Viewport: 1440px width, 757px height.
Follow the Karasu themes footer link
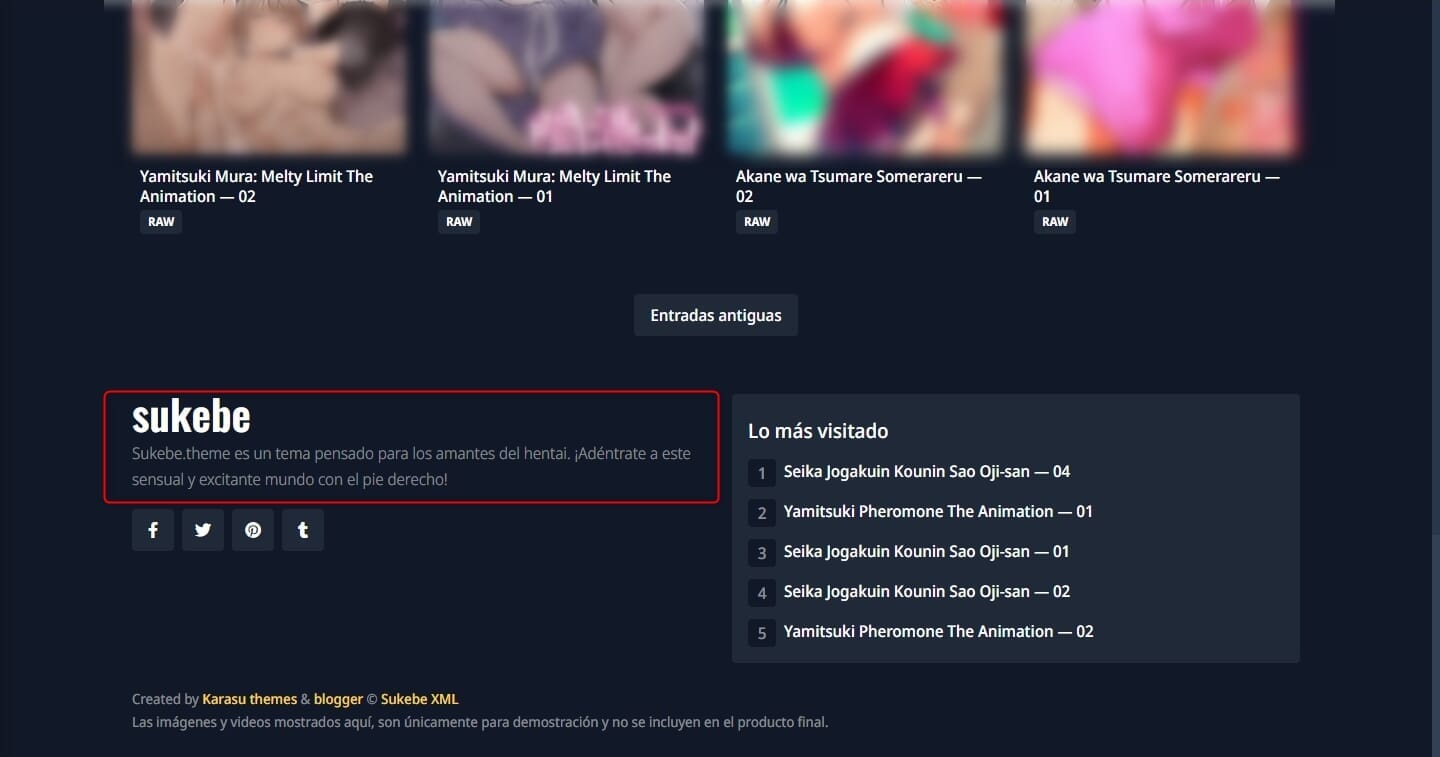click(249, 699)
